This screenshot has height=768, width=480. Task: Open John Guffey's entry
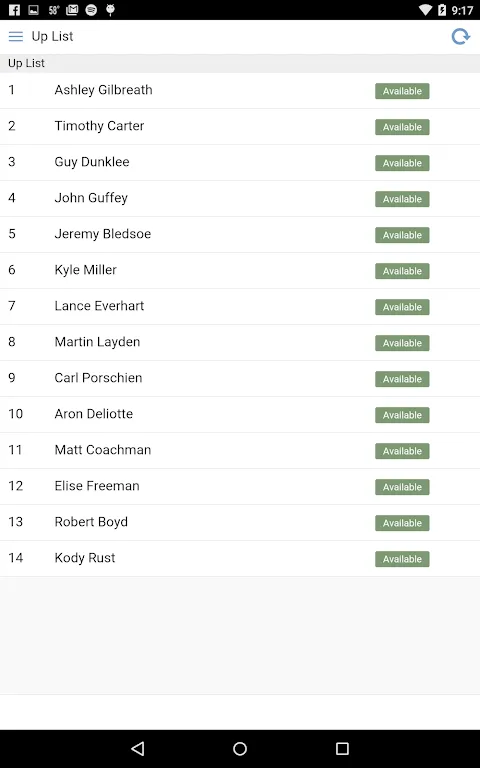tap(240, 198)
